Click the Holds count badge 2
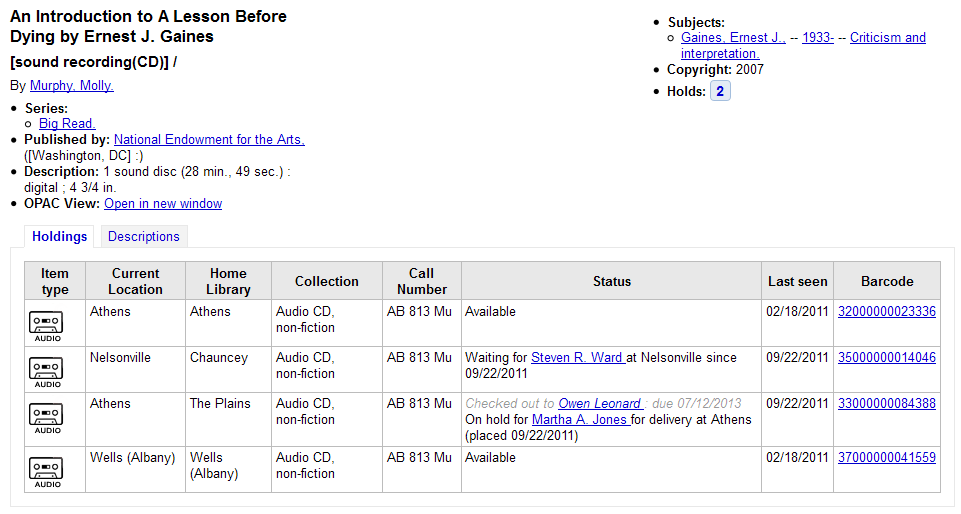 pos(720,91)
